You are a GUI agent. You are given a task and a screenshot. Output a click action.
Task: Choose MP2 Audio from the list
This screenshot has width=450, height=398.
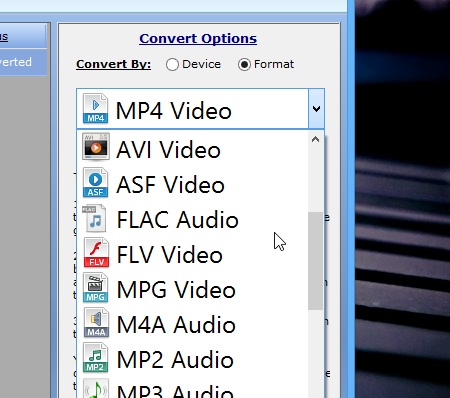[x=192, y=359]
